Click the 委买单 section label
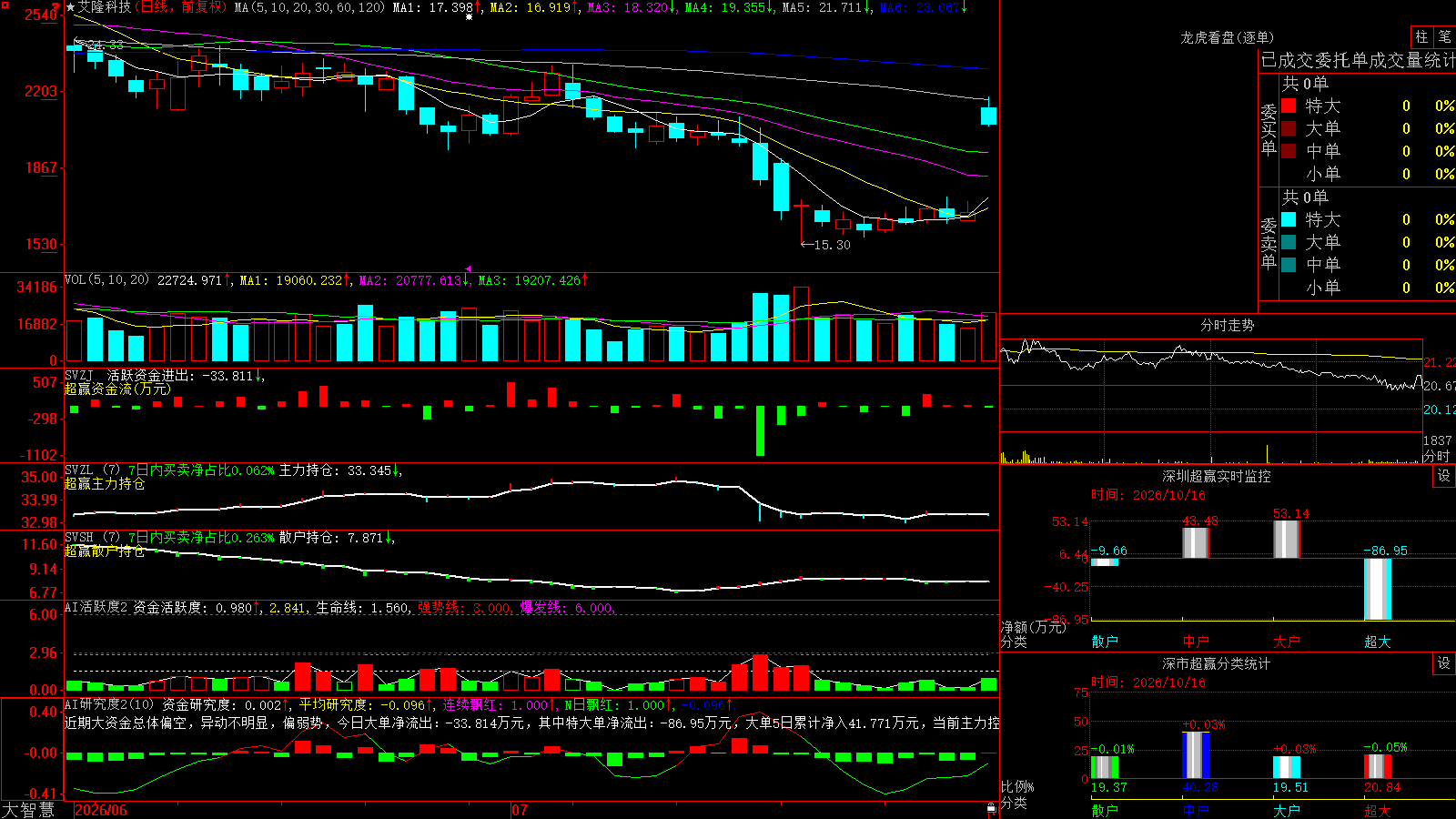1456x819 pixels. [1269, 129]
